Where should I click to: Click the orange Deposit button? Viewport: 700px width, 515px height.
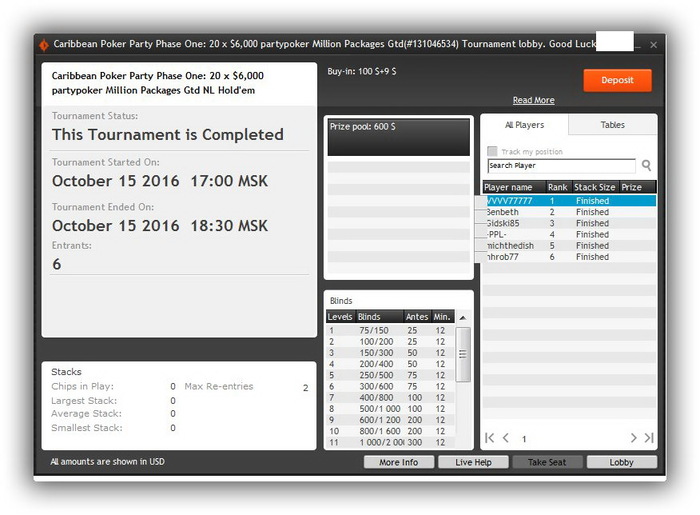pos(617,80)
